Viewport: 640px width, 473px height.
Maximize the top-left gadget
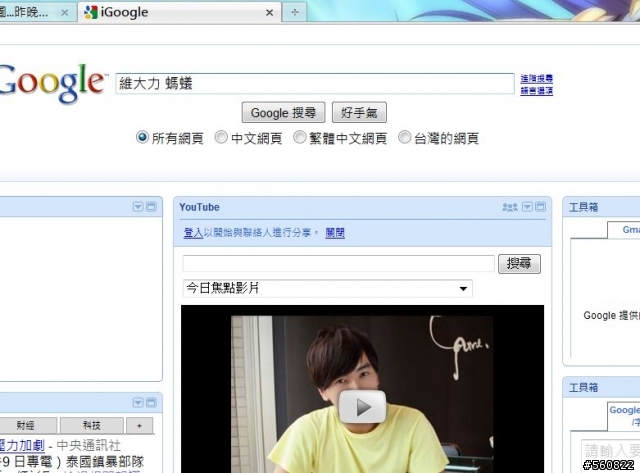151,207
